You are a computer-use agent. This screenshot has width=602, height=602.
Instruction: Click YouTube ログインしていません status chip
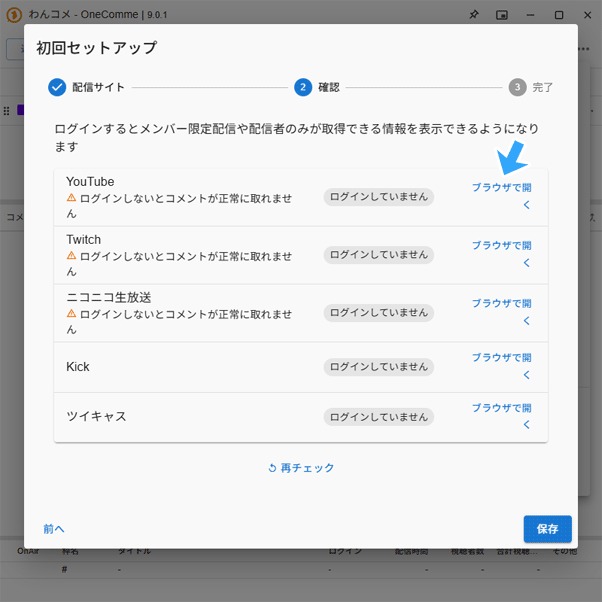[x=379, y=197]
